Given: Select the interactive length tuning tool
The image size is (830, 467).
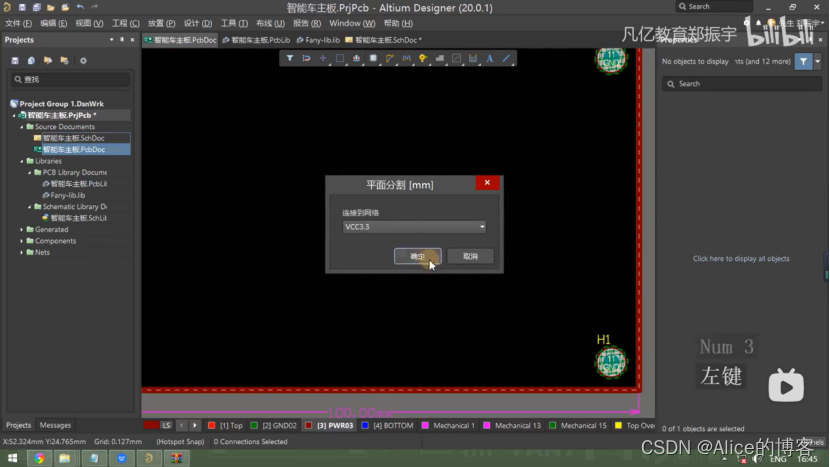Looking at the screenshot, I should click(407, 58).
